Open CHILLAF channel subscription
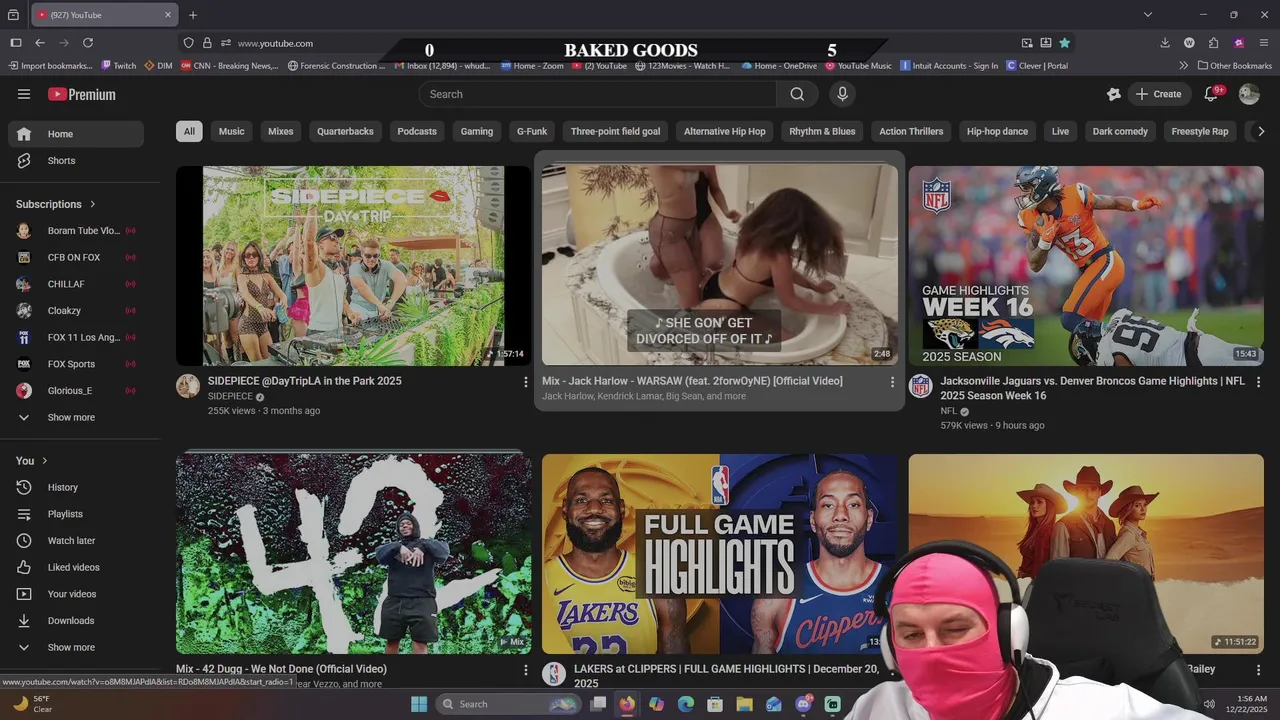 point(76,284)
